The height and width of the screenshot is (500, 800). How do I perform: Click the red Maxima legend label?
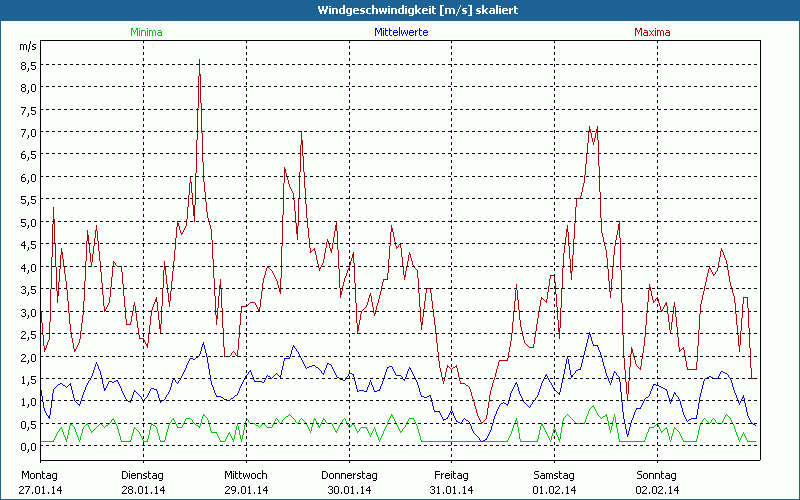652,32
